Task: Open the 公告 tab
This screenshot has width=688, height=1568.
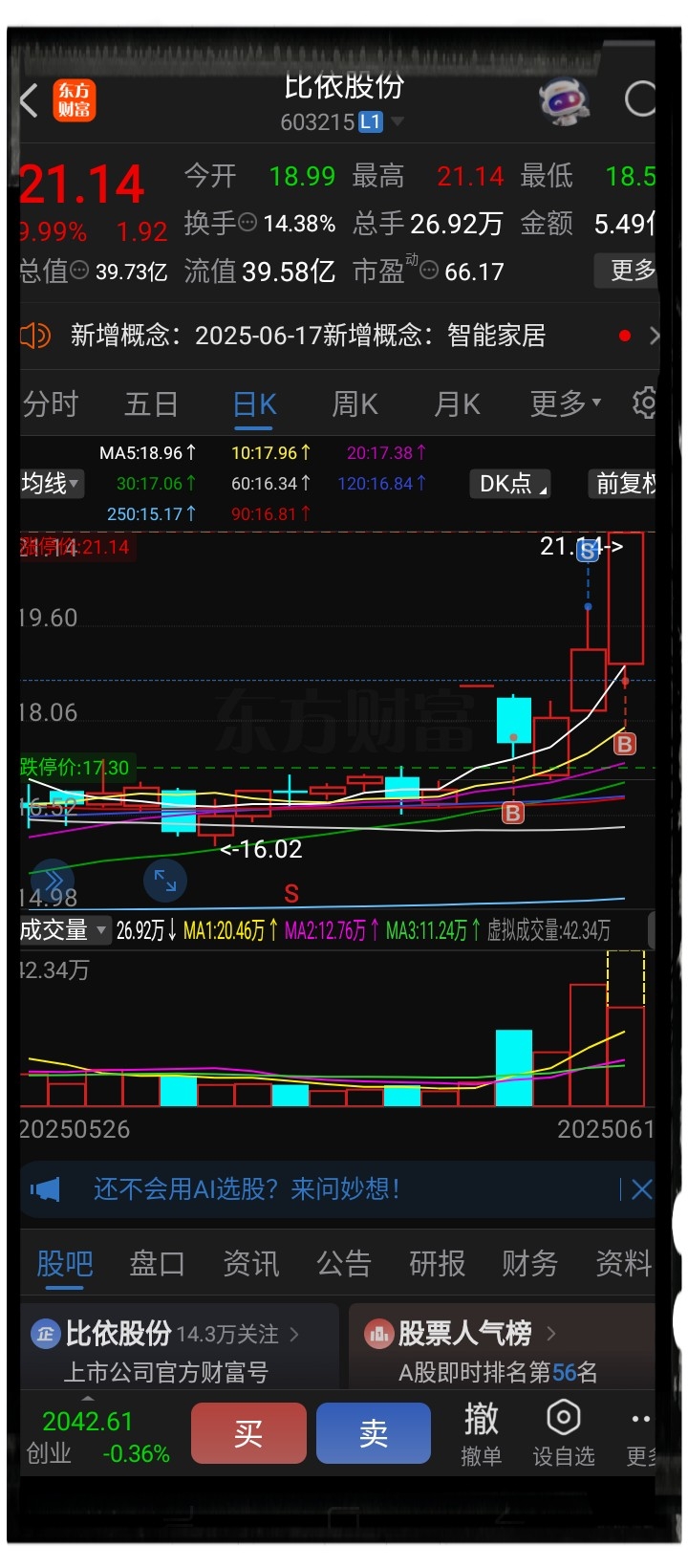Action: click(343, 1264)
